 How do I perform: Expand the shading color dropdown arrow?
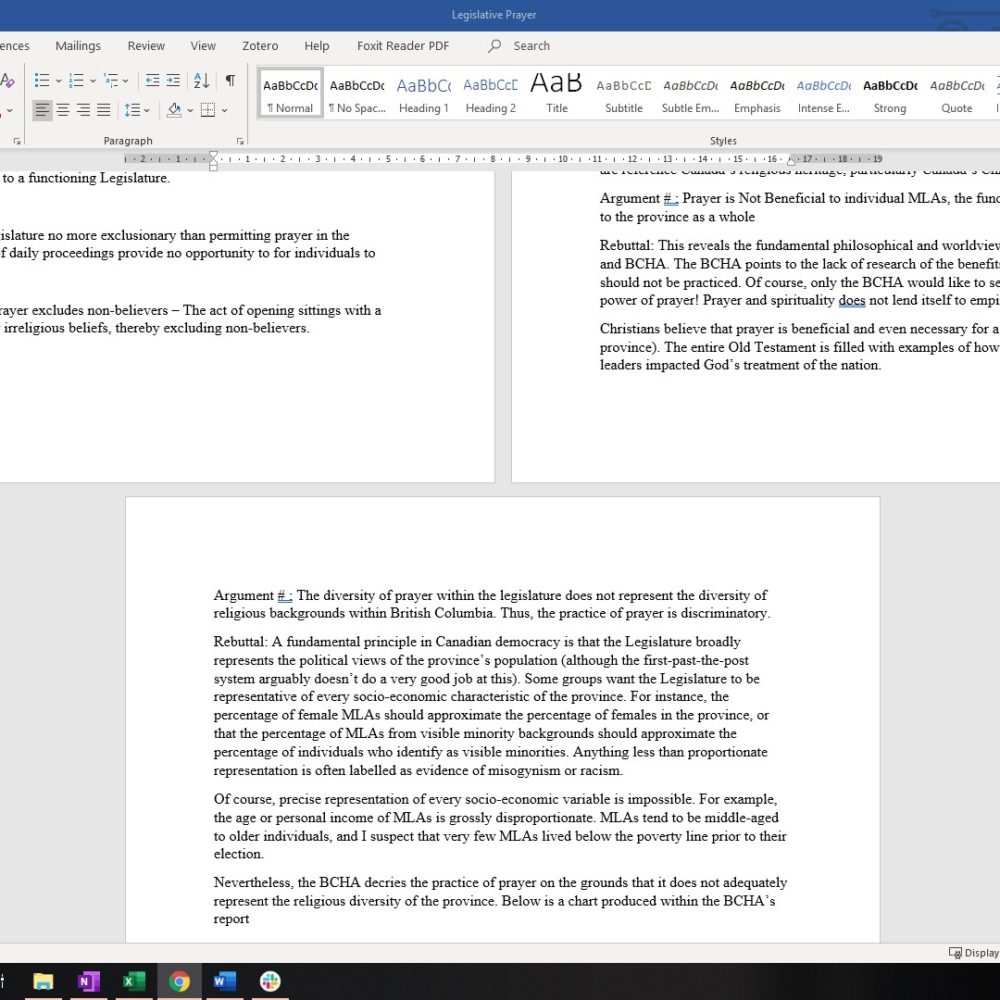click(189, 110)
